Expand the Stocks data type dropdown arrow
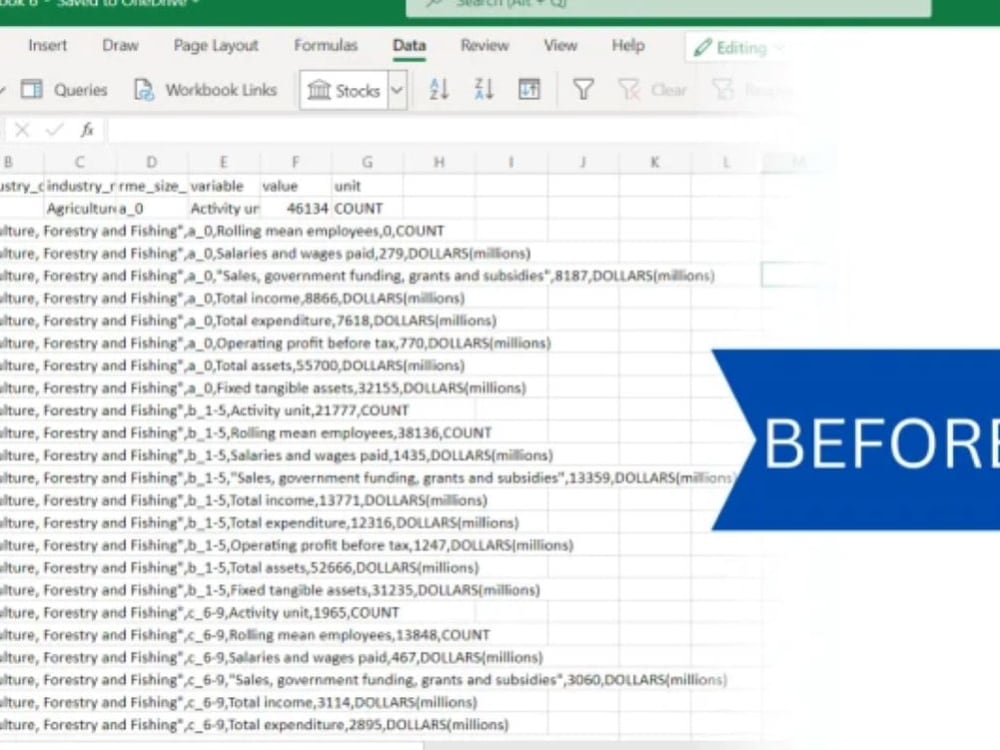This screenshot has height=750, width=1000. [x=395, y=88]
